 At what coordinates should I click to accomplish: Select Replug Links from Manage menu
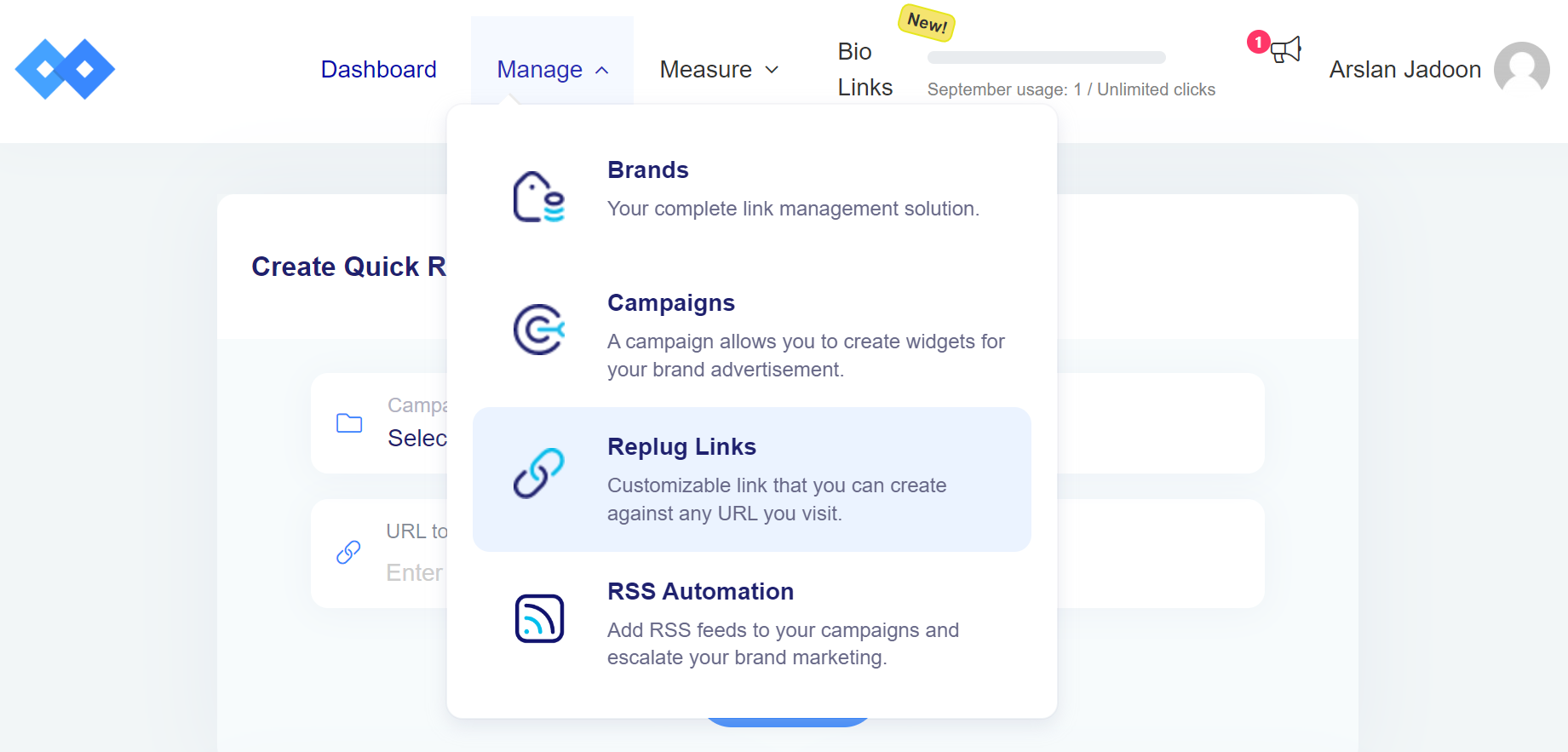click(752, 479)
